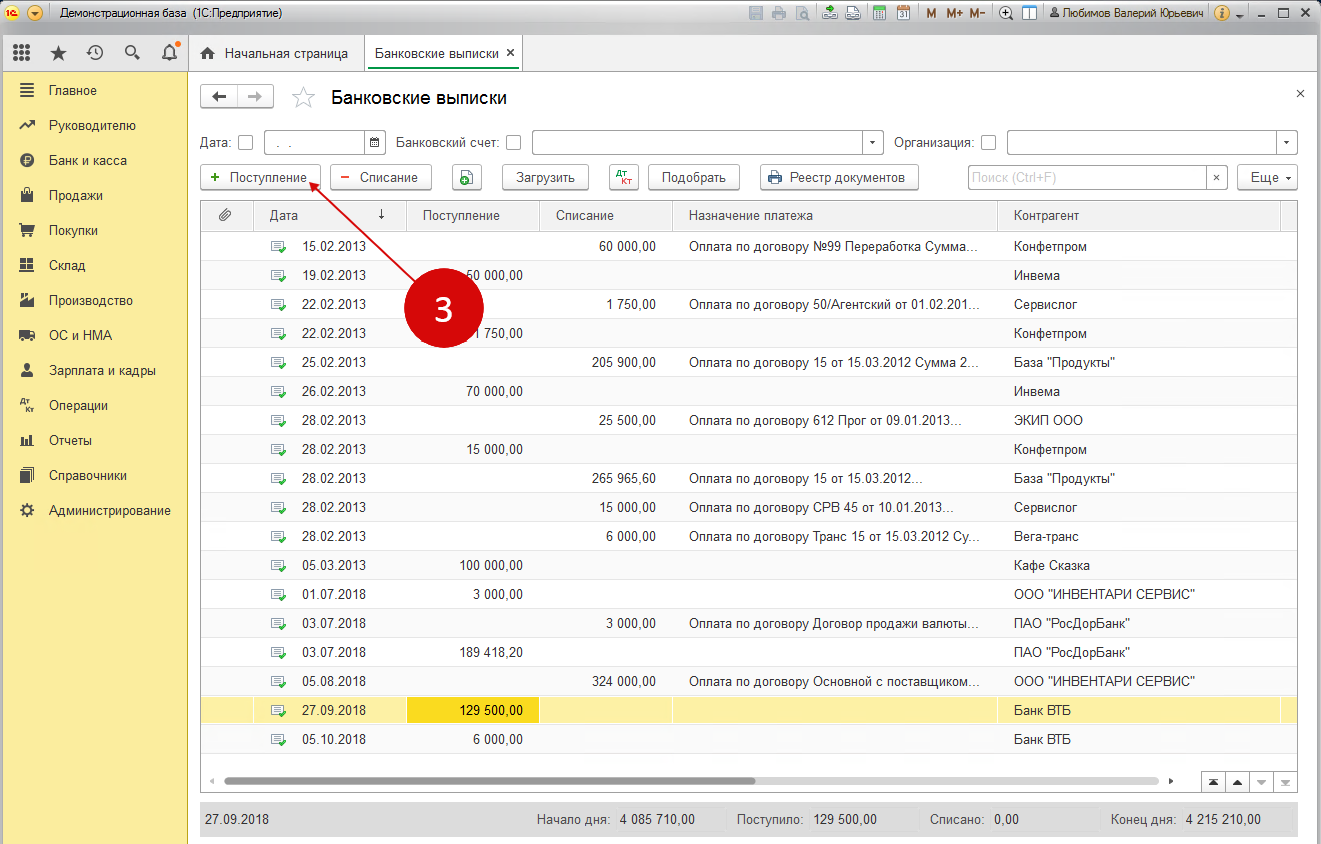The width and height of the screenshot is (1321, 844).
Task: Add Банковские выписки to favorites star
Action: pos(302,98)
